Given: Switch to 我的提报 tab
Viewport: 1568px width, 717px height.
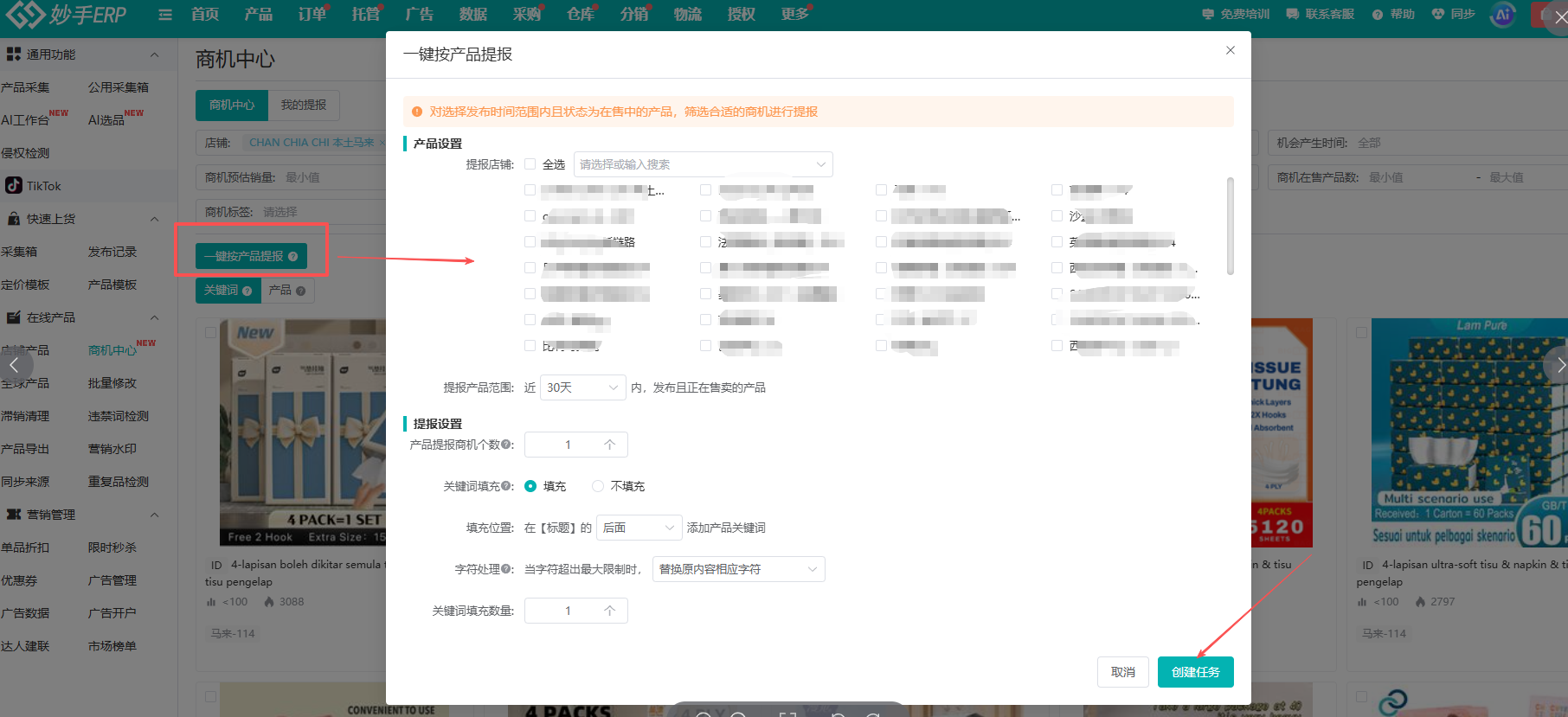Looking at the screenshot, I should [304, 105].
